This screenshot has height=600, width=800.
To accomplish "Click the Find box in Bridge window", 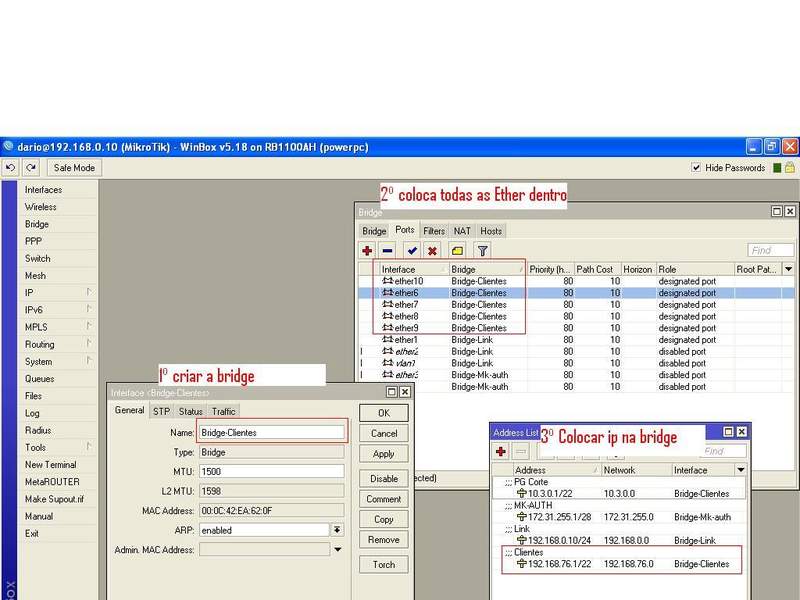I will point(770,251).
